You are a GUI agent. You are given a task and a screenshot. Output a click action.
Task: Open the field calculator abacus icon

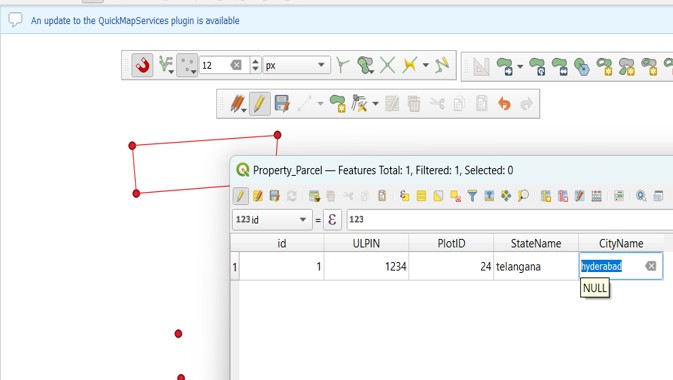tap(597, 196)
